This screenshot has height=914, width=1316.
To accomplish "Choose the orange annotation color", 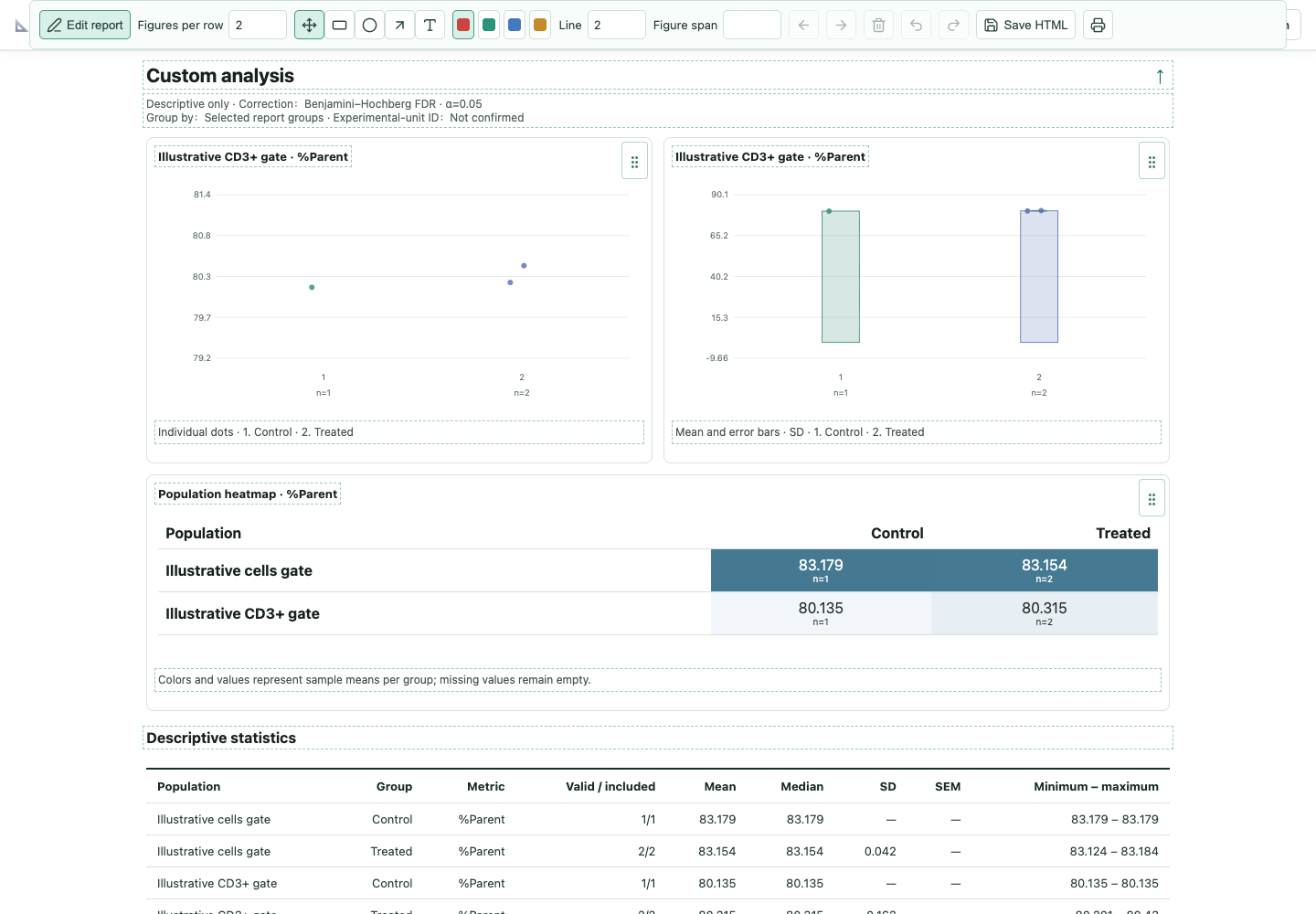I will [540, 25].
